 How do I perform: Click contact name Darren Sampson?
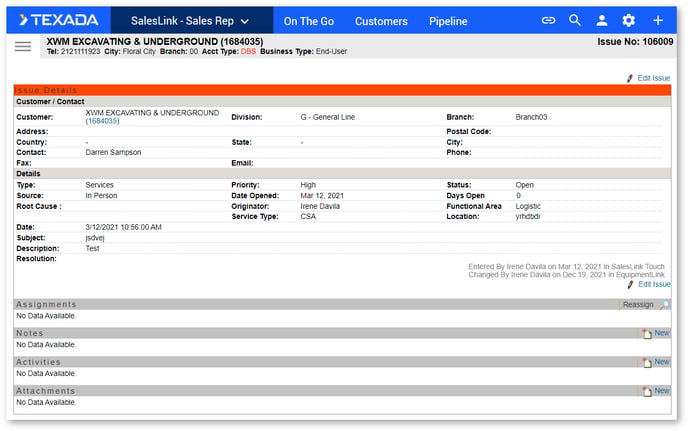pos(113,152)
